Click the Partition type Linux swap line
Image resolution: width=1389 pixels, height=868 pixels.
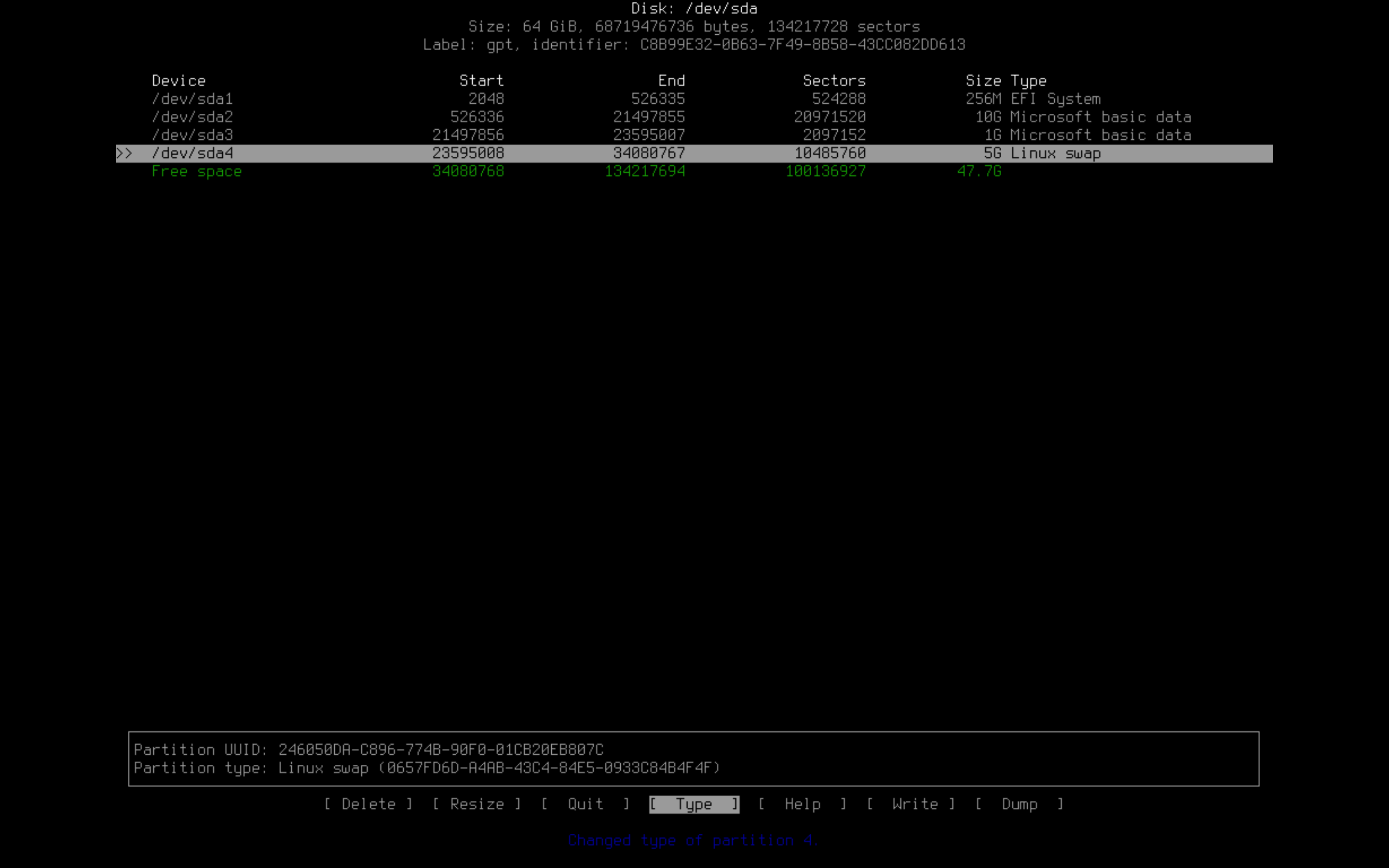point(426,768)
